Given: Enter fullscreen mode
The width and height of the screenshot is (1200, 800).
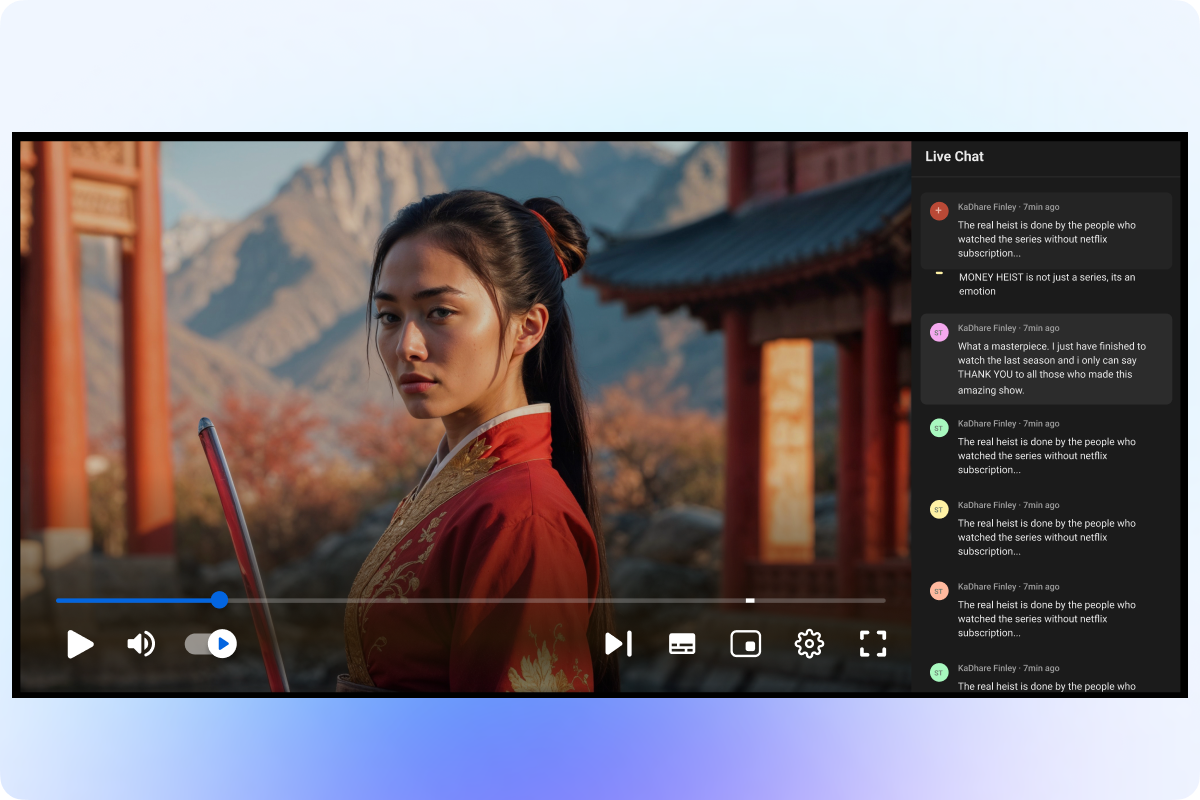Looking at the screenshot, I should (873, 644).
